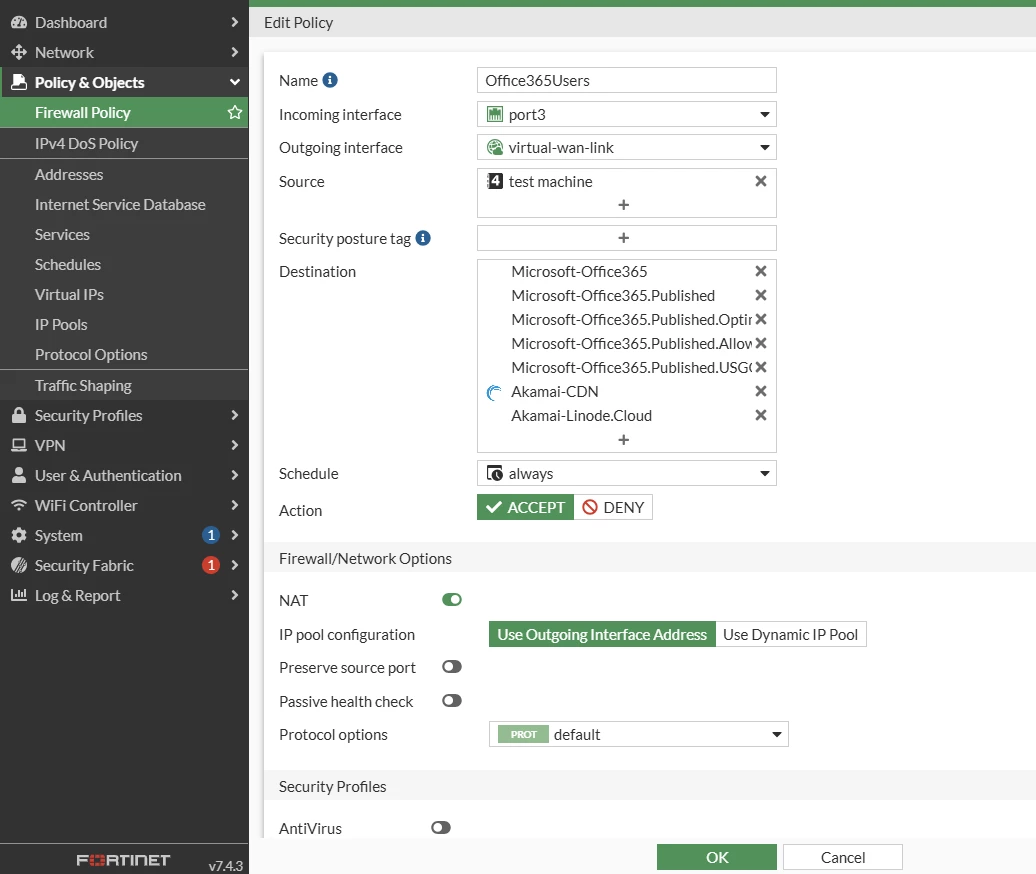Add a new source with the plus
The width and height of the screenshot is (1036, 874).
click(x=623, y=205)
